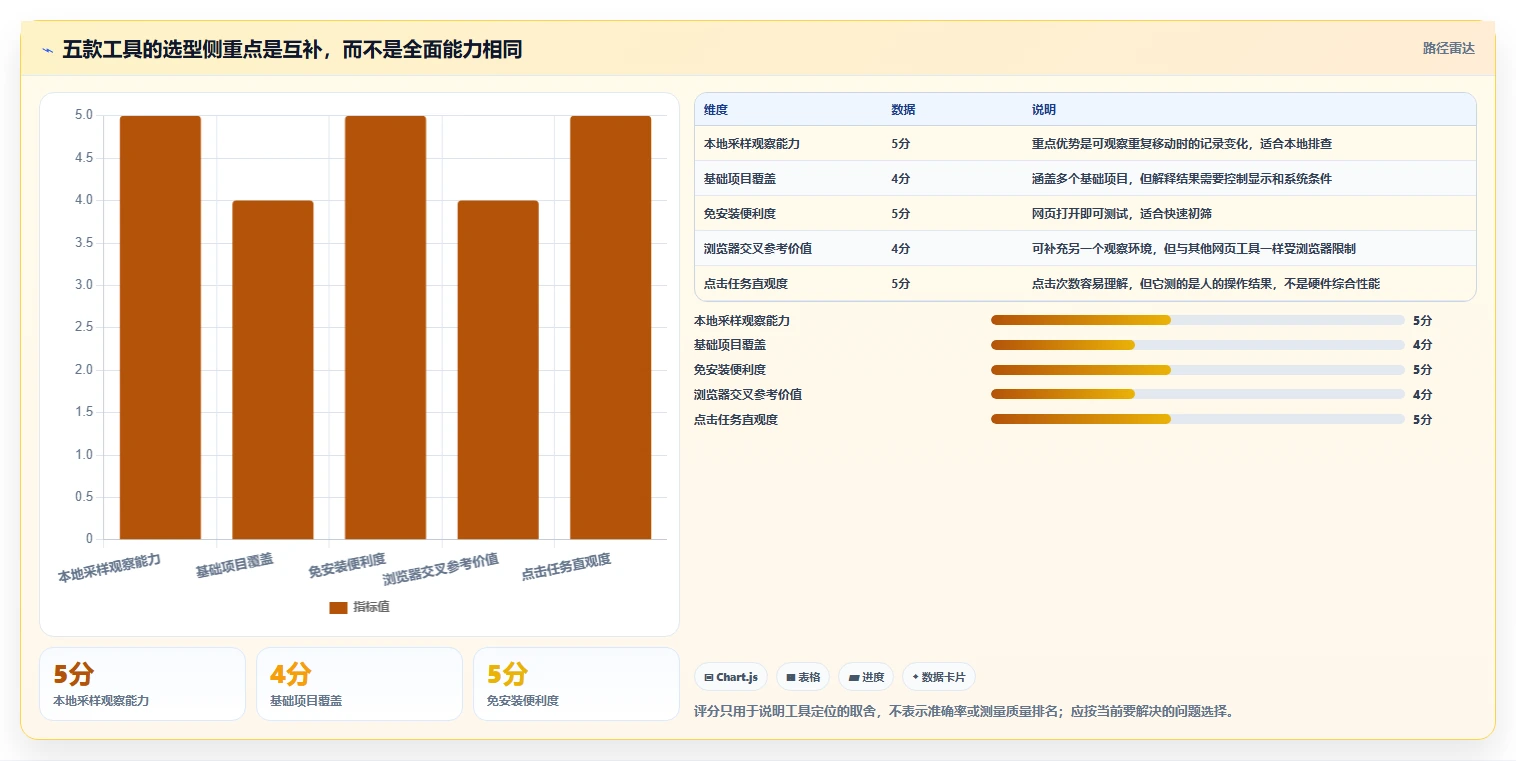Click description starting with 点击次数容易理解
This screenshot has height=761, width=1516.
pyautogui.click(x=1206, y=284)
